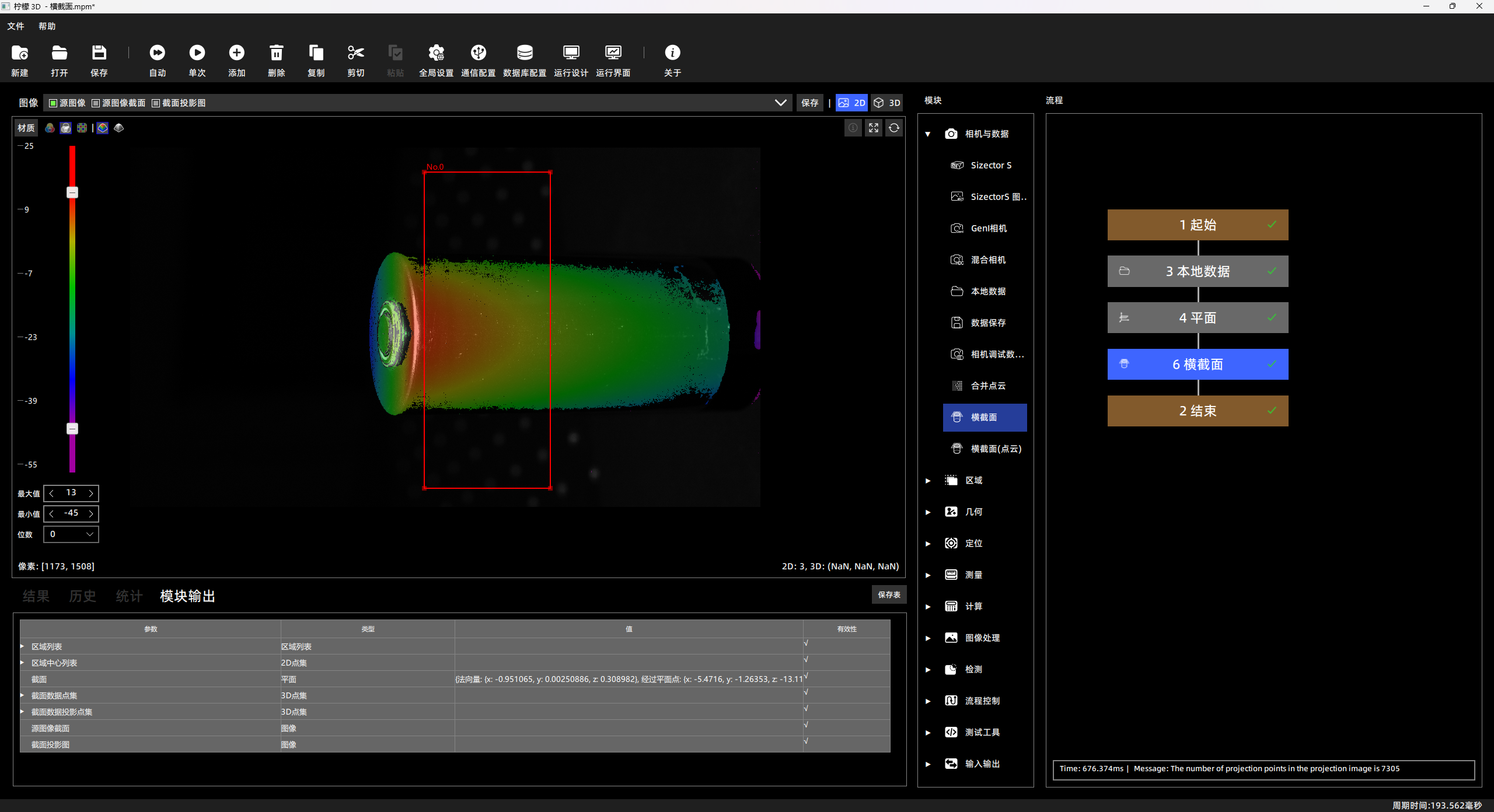Select the rainbow height-map render icon

point(103,128)
